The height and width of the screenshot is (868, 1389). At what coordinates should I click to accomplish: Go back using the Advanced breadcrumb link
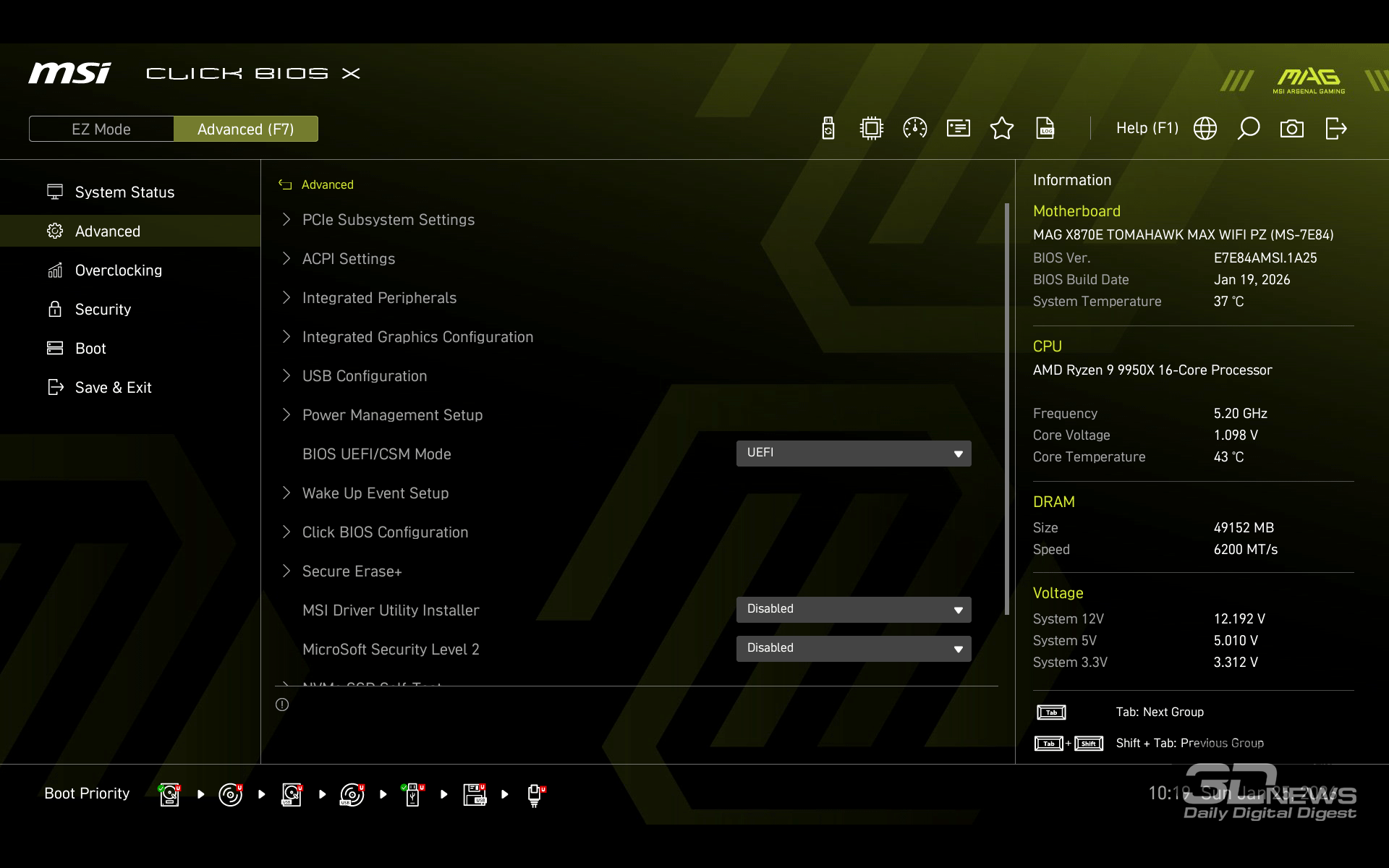tap(327, 185)
